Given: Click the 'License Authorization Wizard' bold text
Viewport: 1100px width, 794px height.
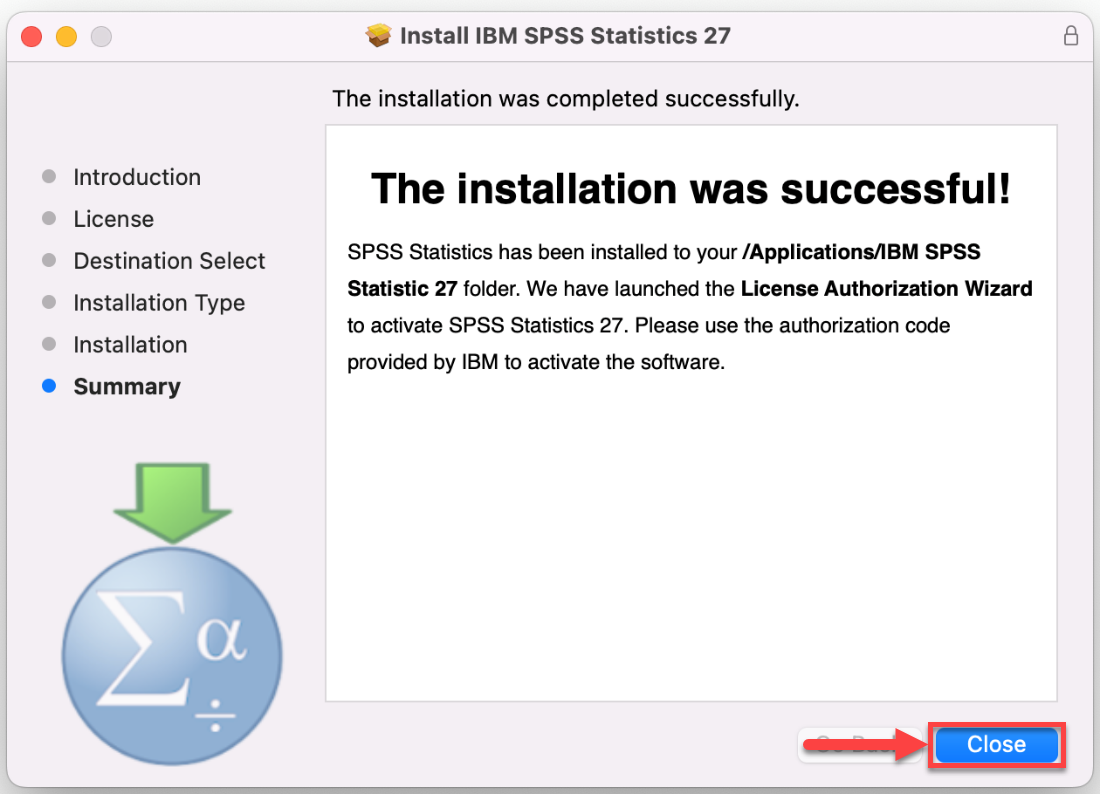Looking at the screenshot, I should (886, 289).
